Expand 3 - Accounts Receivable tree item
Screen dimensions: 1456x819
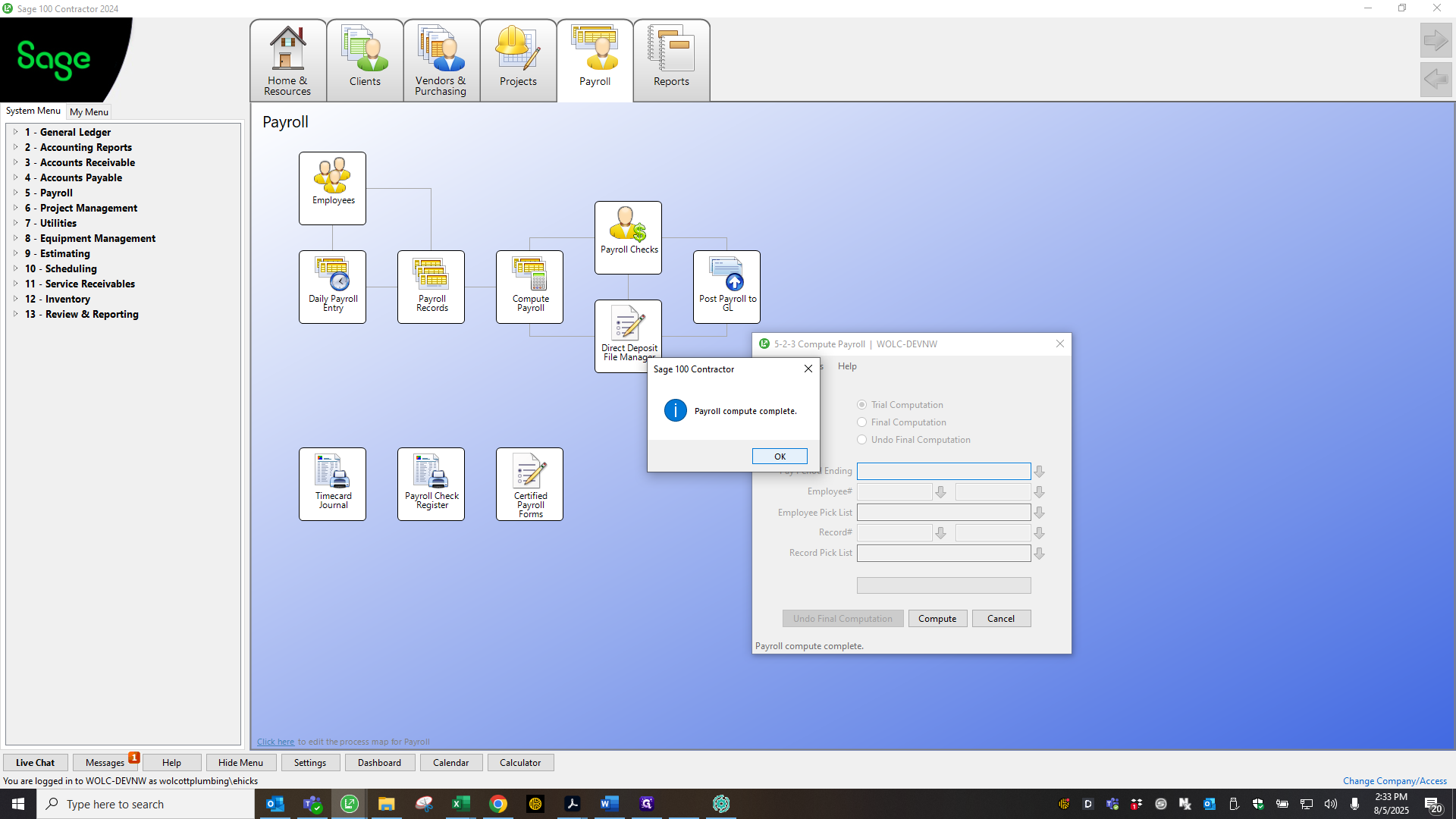tap(15, 162)
